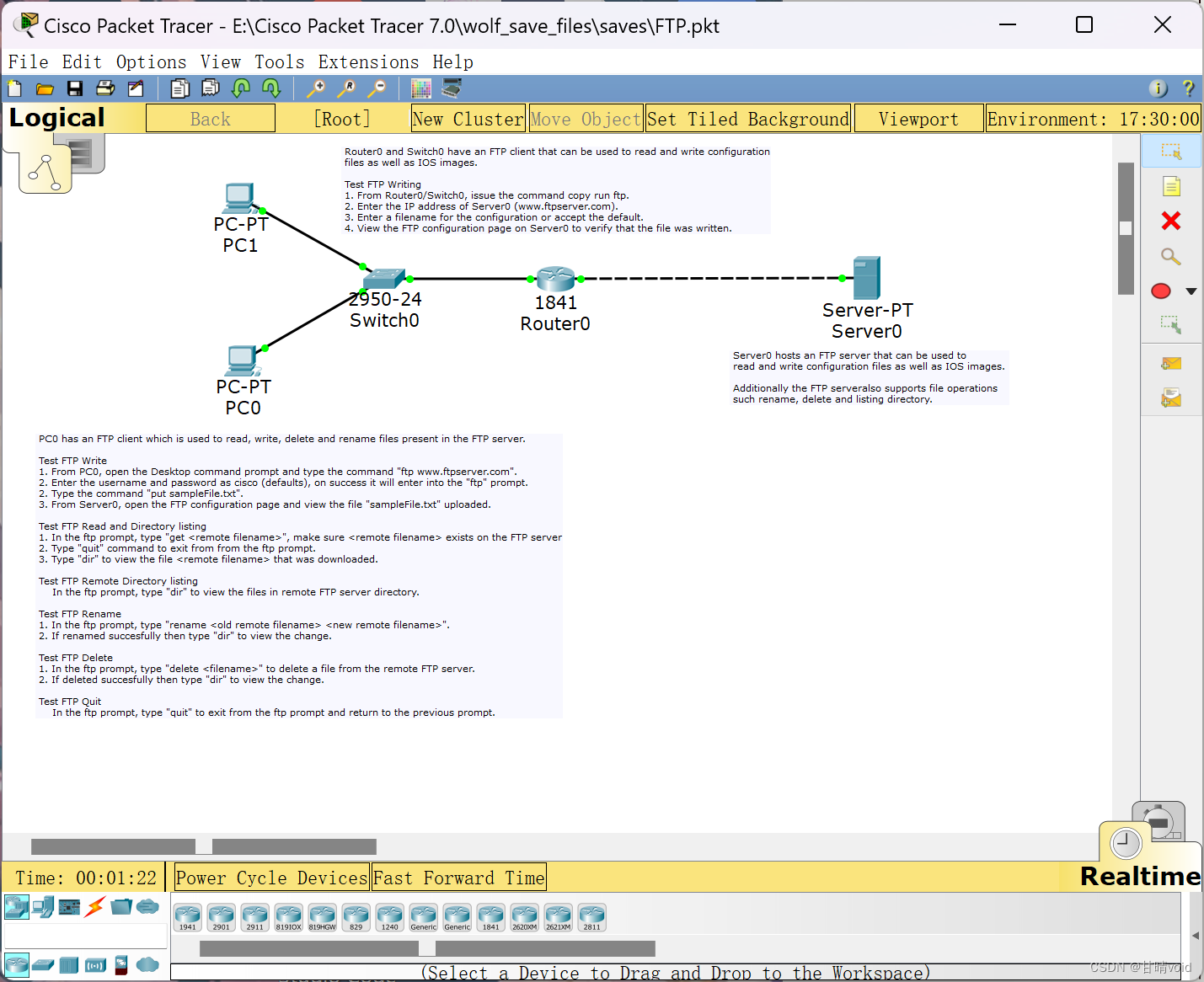The height and width of the screenshot is (982, 1204).
Task: Open the File menu
Action: tap(29, 62)
